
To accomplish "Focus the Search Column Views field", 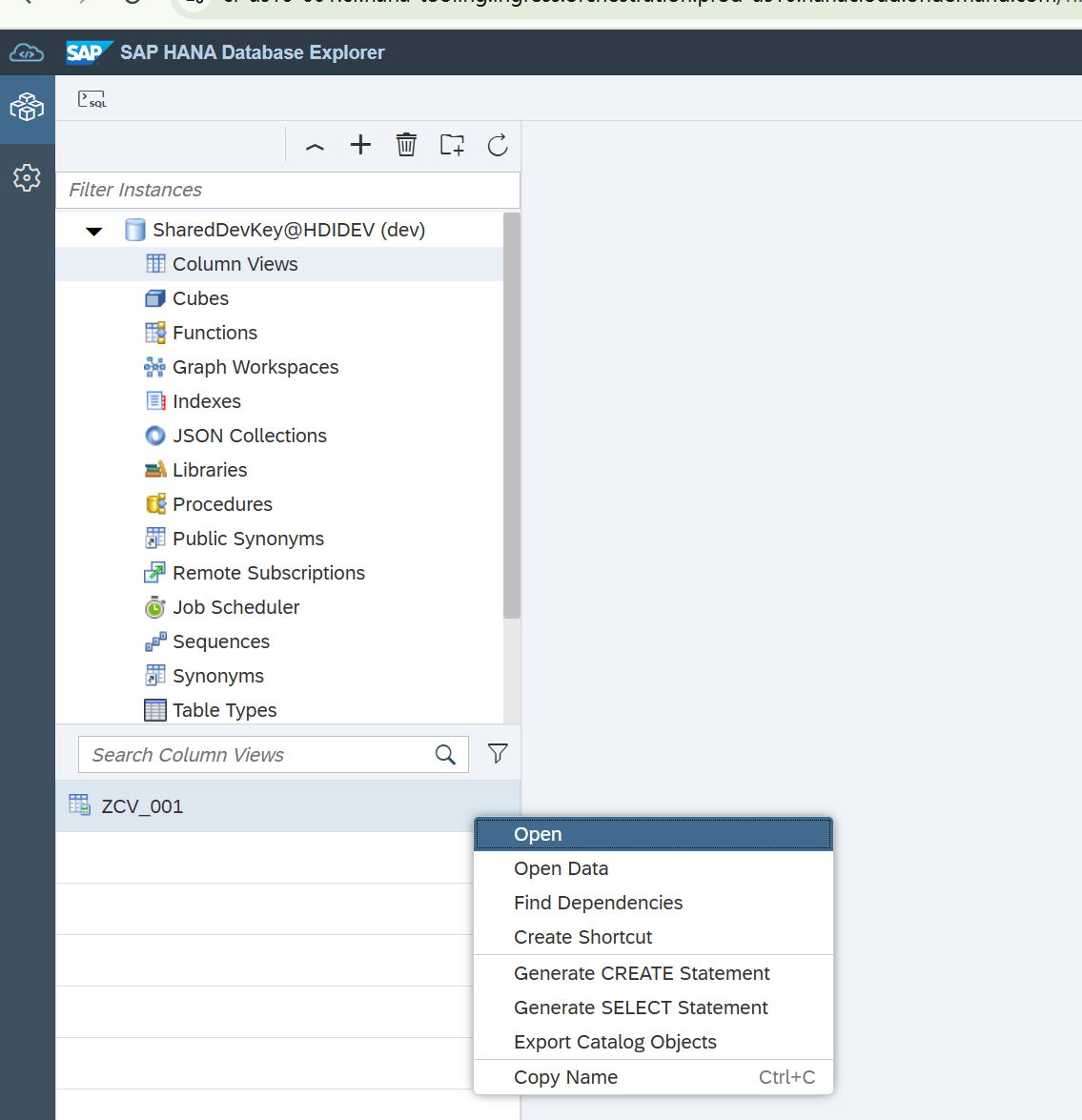I will coord(274,754).
